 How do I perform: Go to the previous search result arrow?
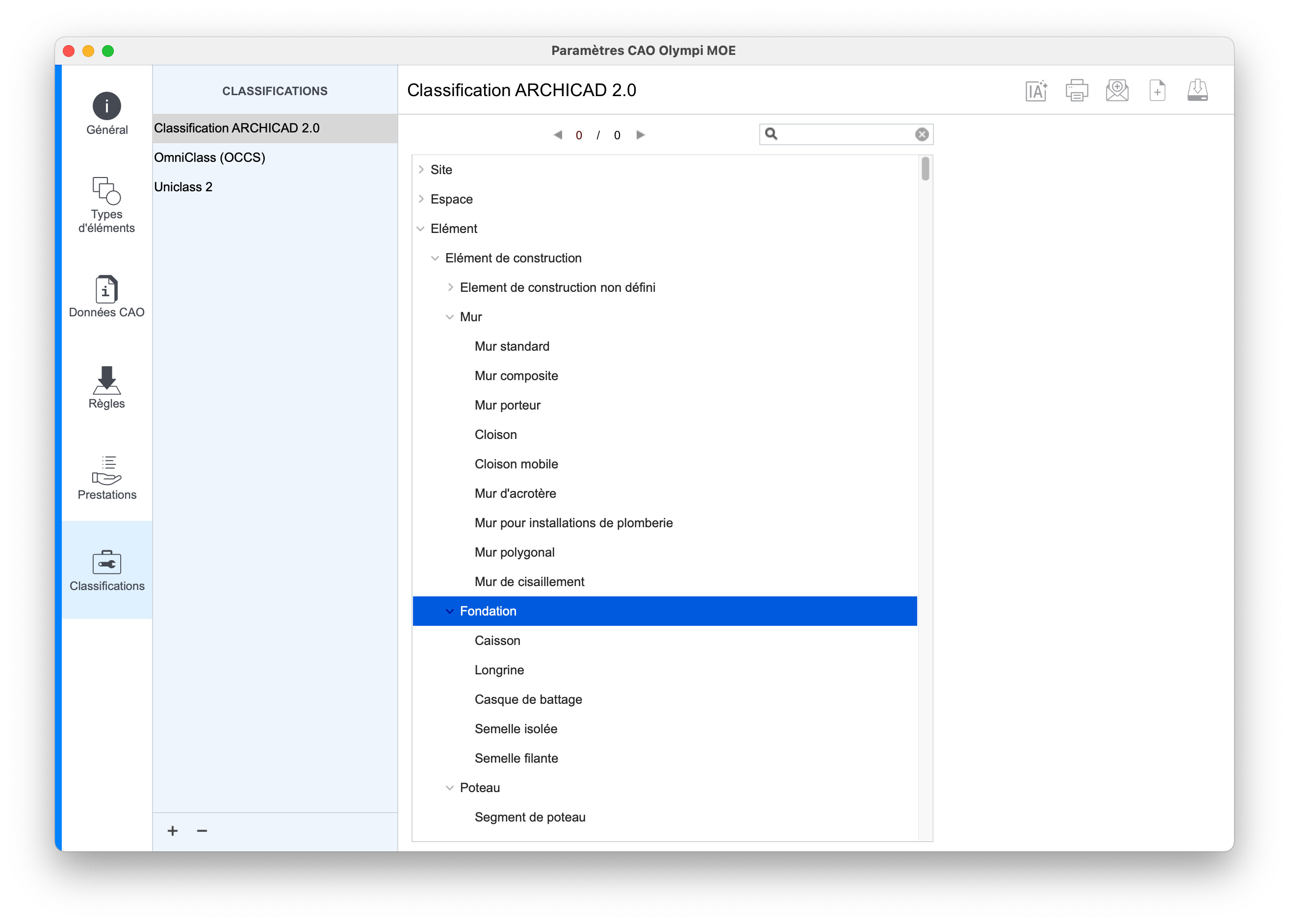tap(558, 135)
